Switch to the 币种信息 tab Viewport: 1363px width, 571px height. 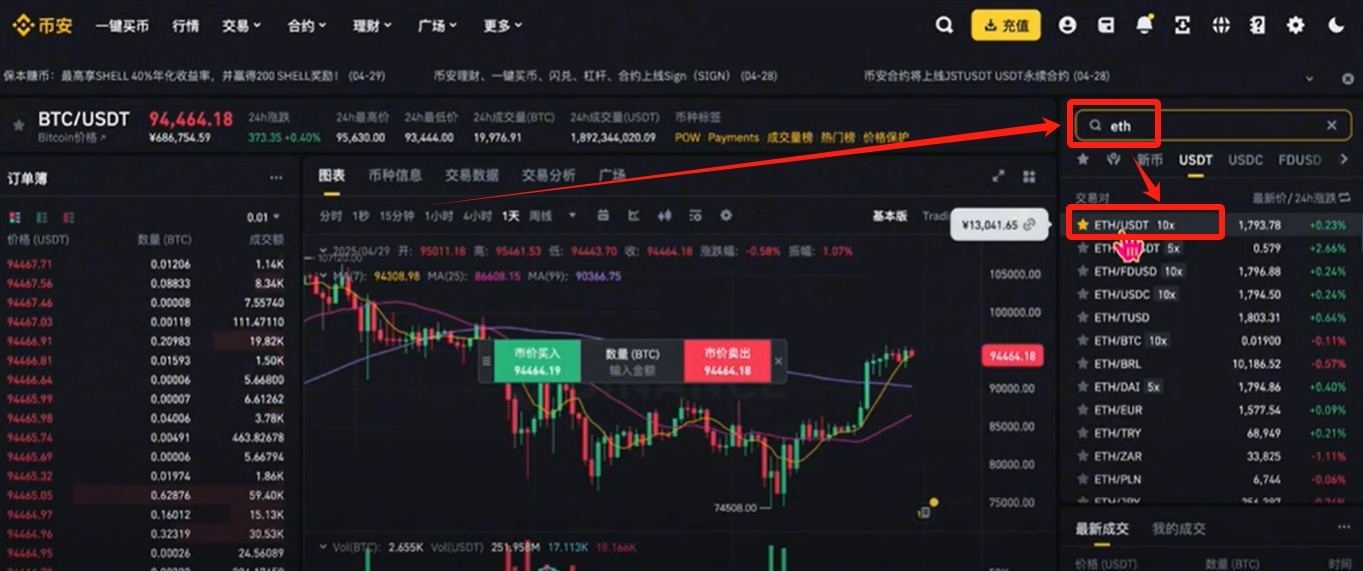click(x=395, y=175)
